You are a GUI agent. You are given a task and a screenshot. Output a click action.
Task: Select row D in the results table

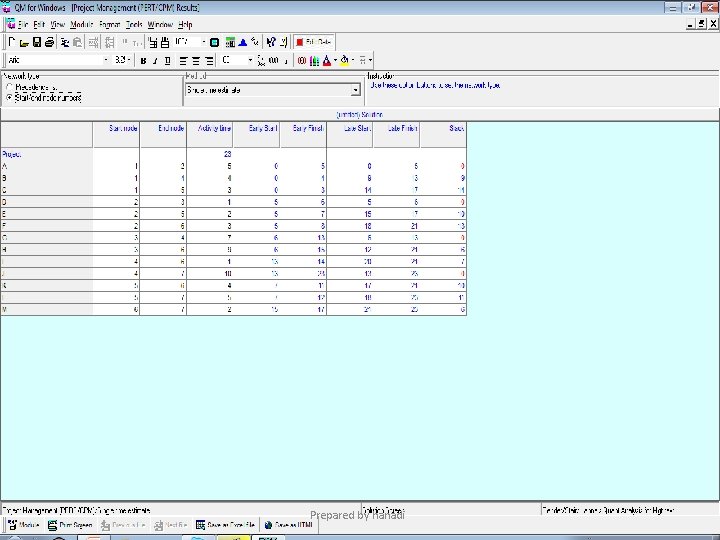click(234, 202)
